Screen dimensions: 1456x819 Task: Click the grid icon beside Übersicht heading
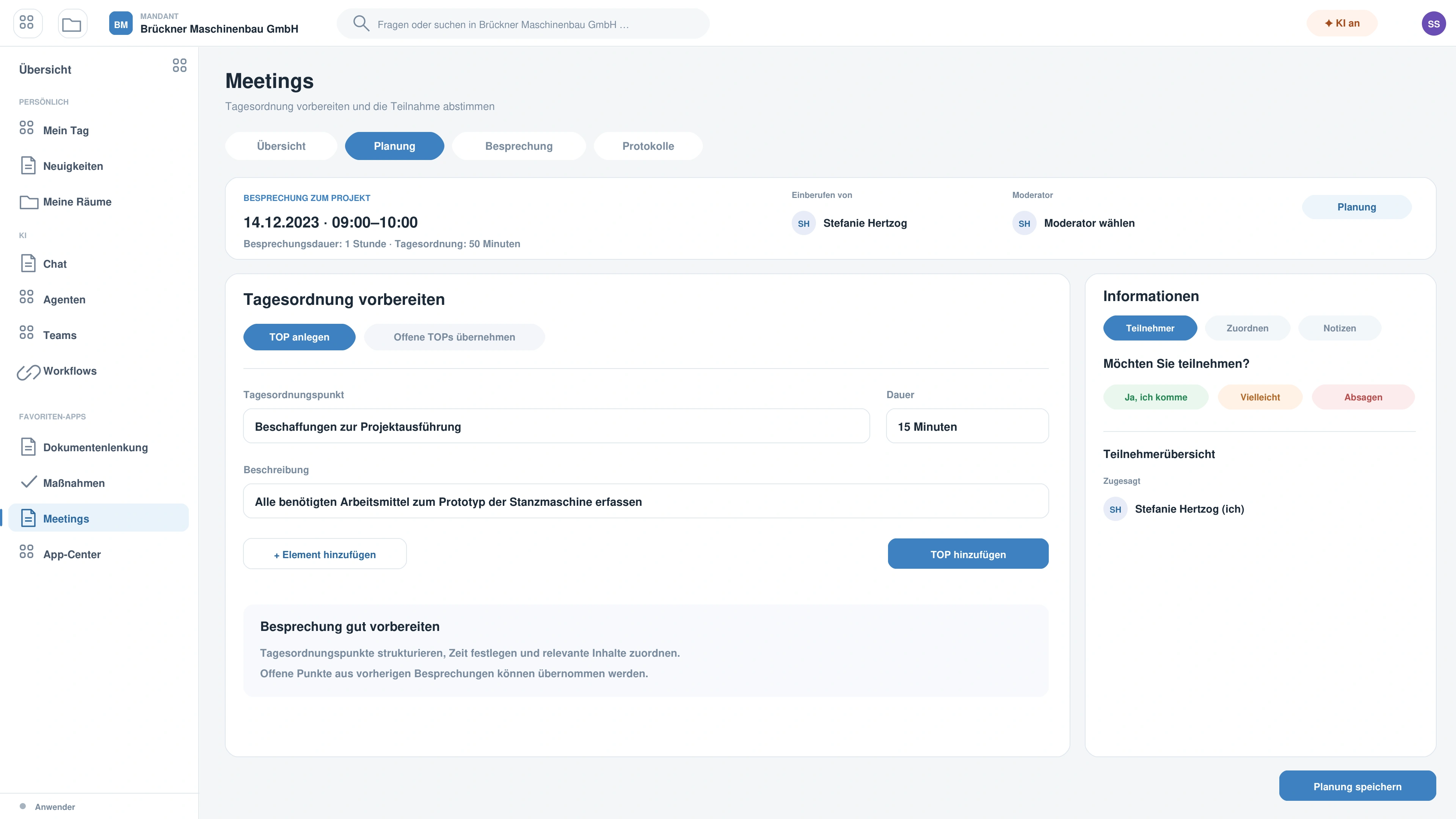point(180,66)
